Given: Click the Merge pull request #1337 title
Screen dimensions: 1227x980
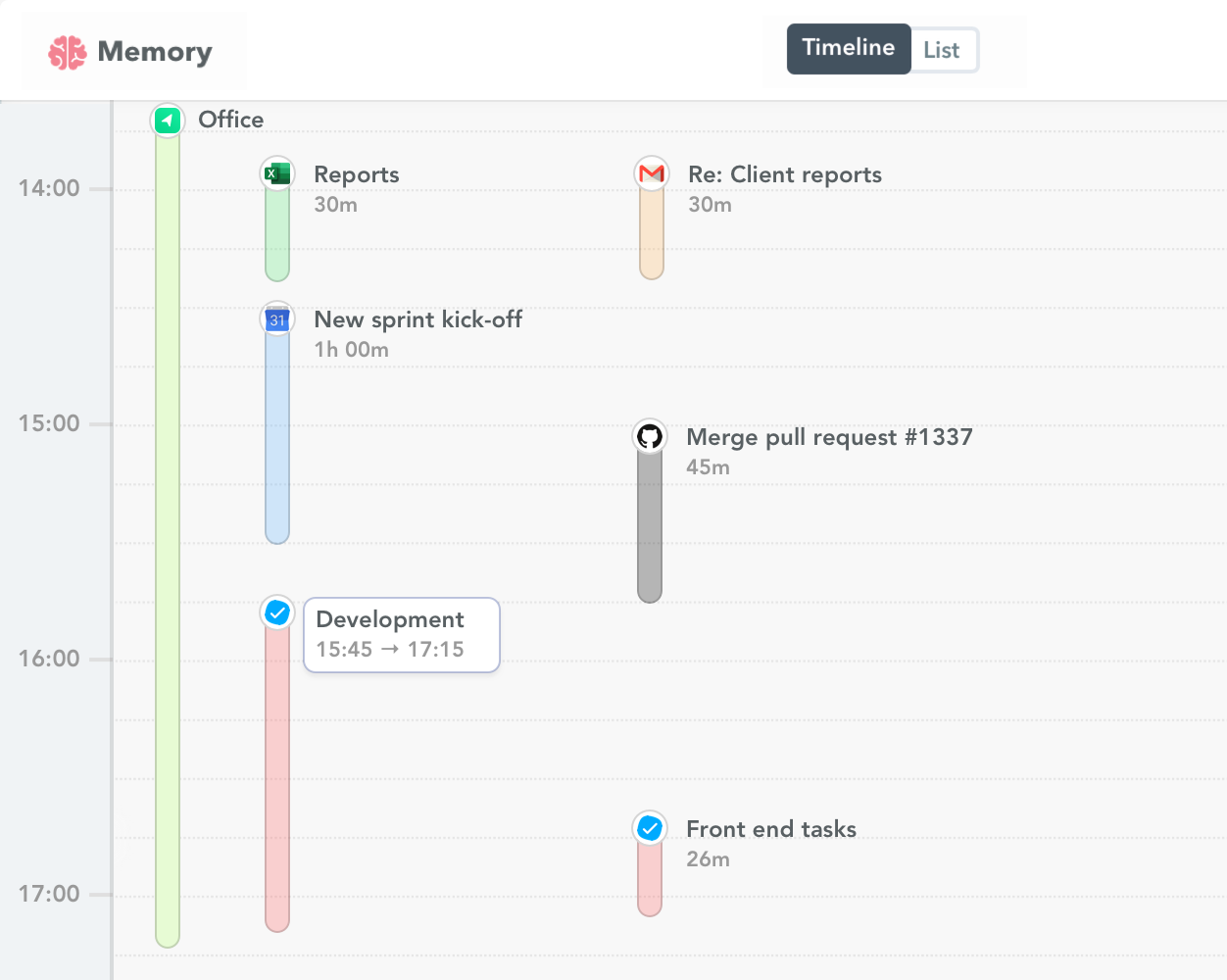Looking at the screenshot, I should tap(829, 436).
